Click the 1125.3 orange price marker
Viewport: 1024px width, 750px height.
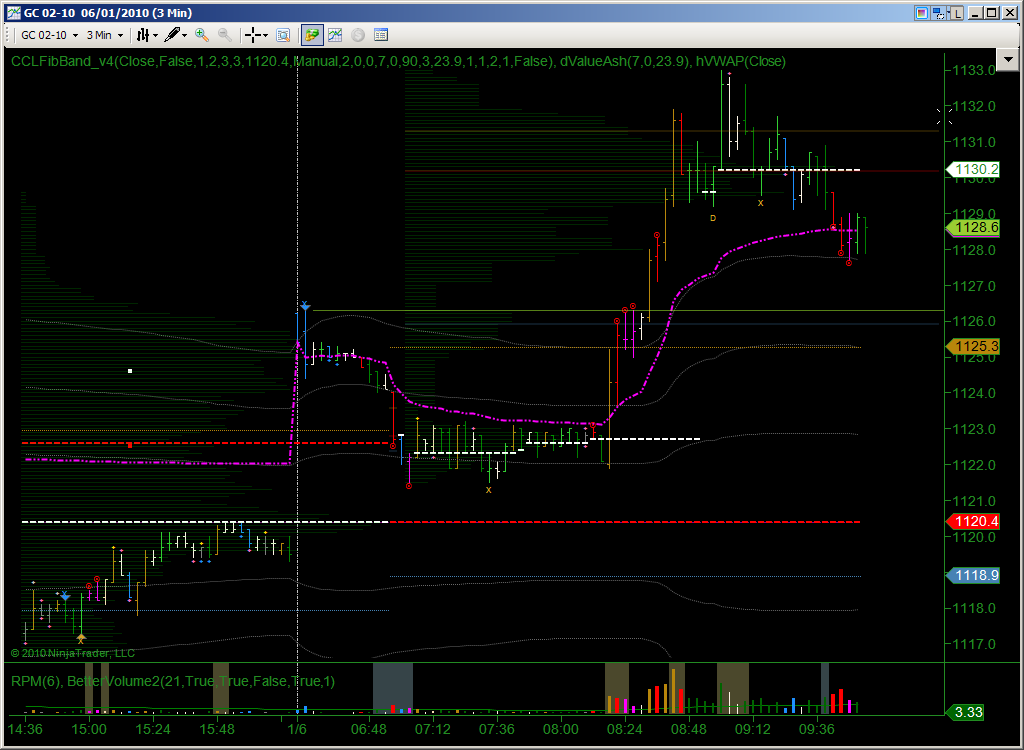click(973, 346)
